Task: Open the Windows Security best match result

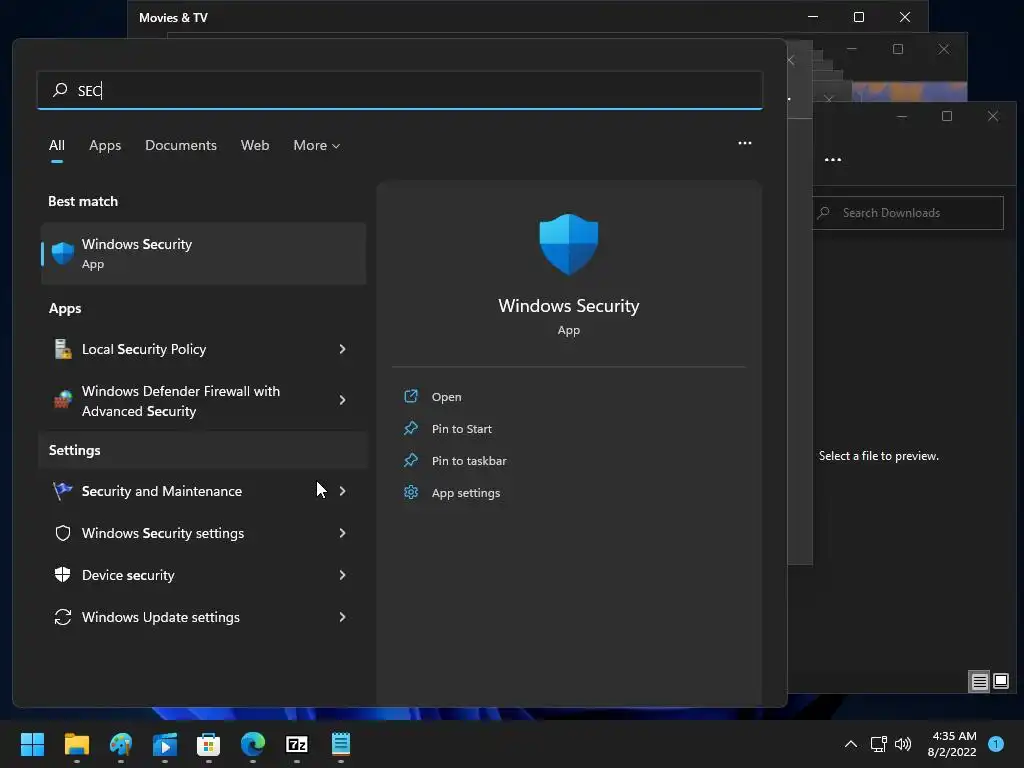Action: click(x=203, y=253)
